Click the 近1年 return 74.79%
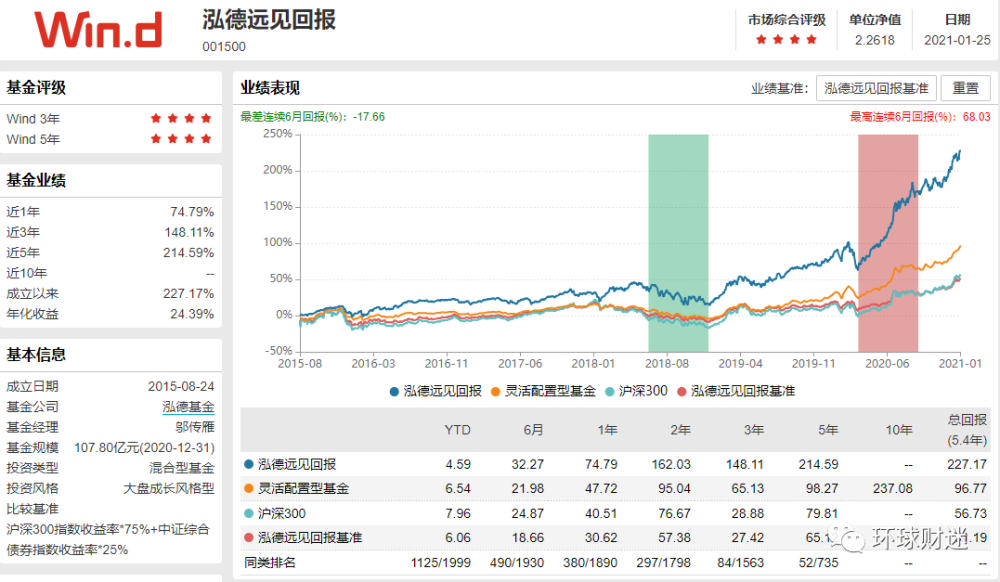This screenshot has height=582, width=1000. (192, 212)
